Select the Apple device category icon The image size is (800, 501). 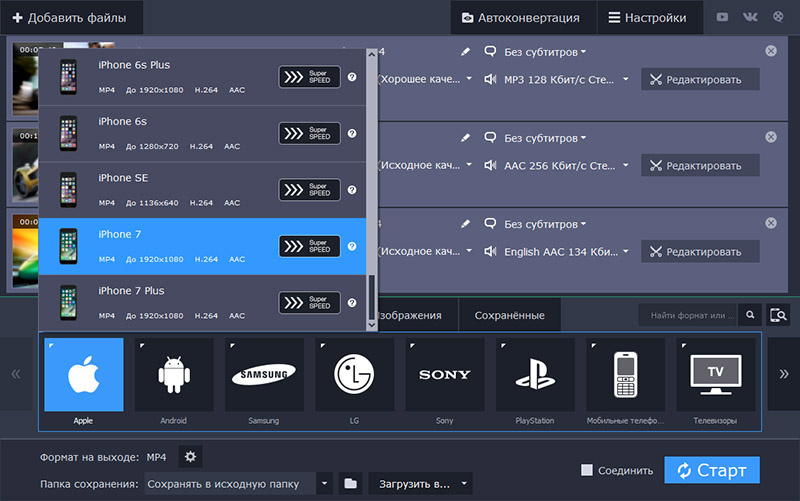pos(83,375)
